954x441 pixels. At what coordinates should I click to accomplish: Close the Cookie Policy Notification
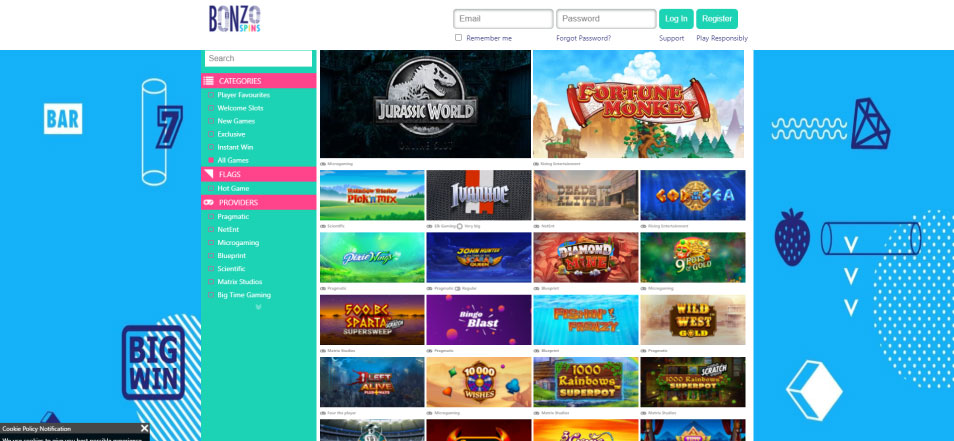pyautogui.click(x=144, y=428)
